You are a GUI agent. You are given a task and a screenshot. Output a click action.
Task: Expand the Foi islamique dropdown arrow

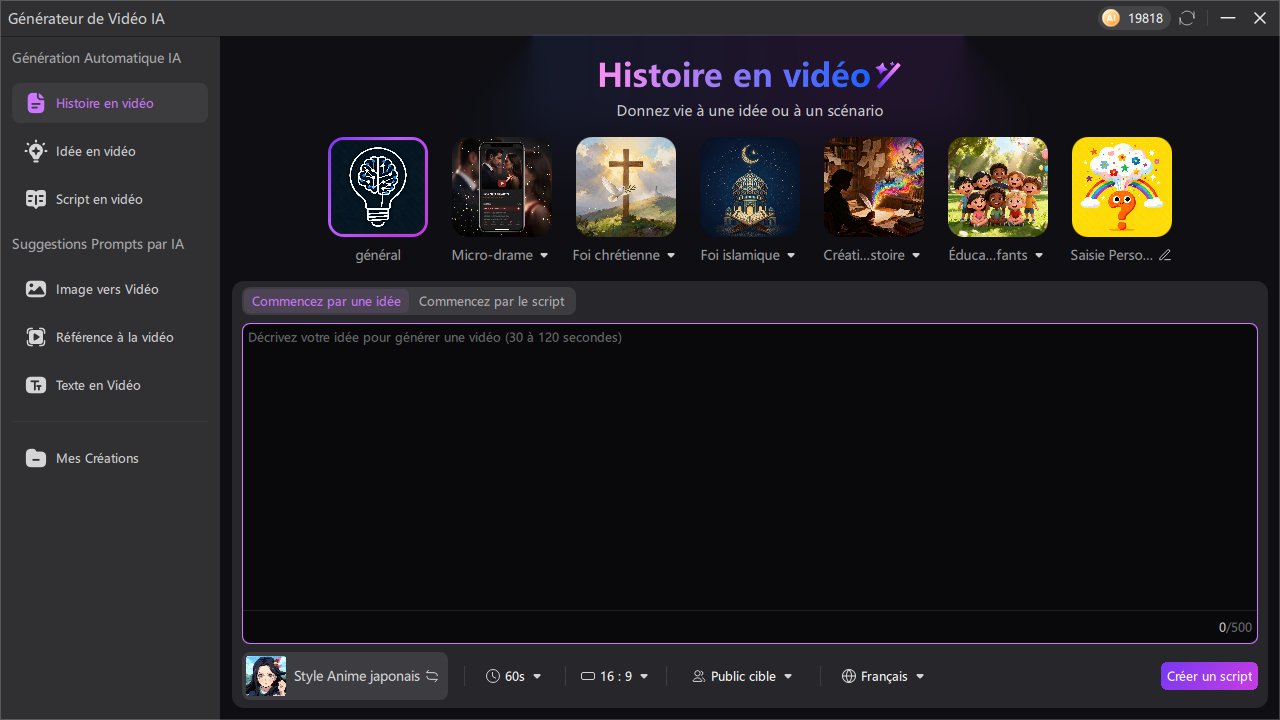click(x=791, y=256)
